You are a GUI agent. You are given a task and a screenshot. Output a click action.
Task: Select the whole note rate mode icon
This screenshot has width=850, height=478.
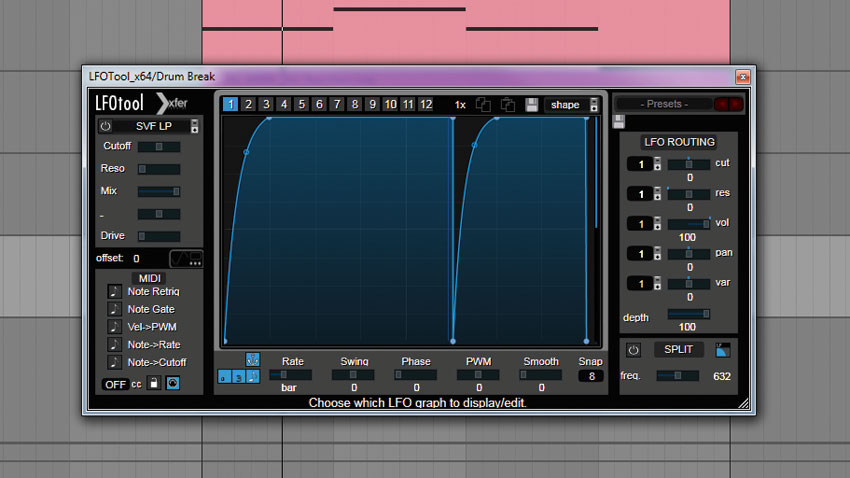(224, 377)
